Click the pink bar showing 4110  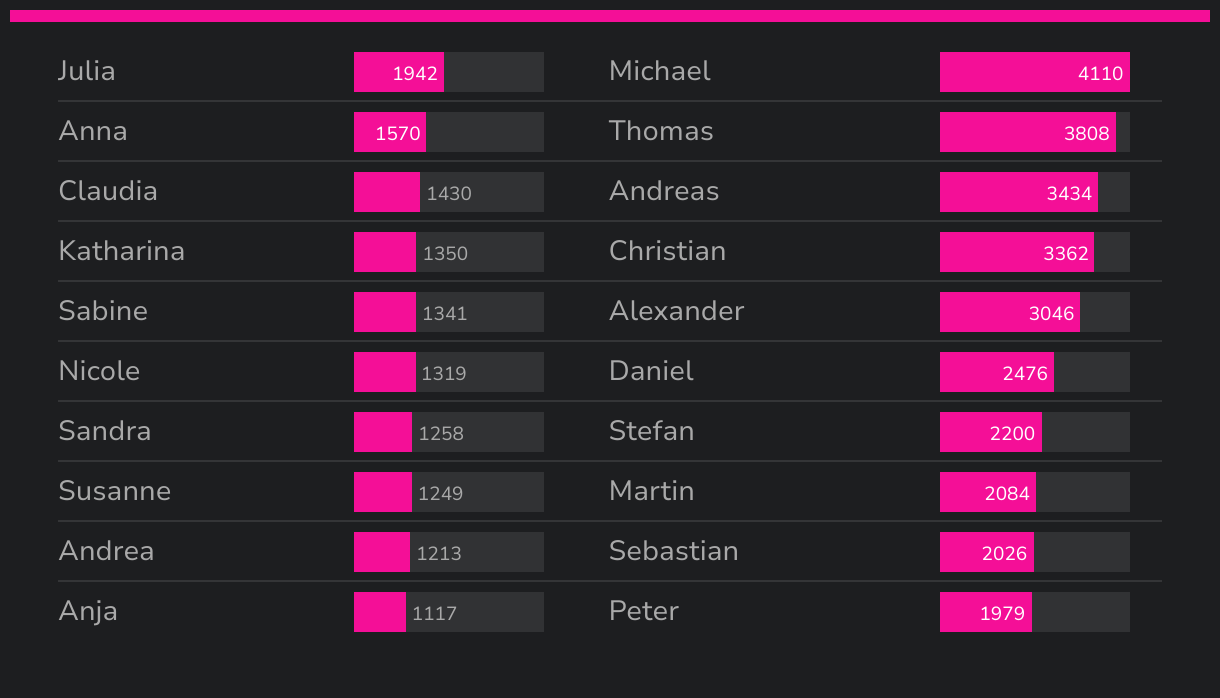pos(1034,72)
